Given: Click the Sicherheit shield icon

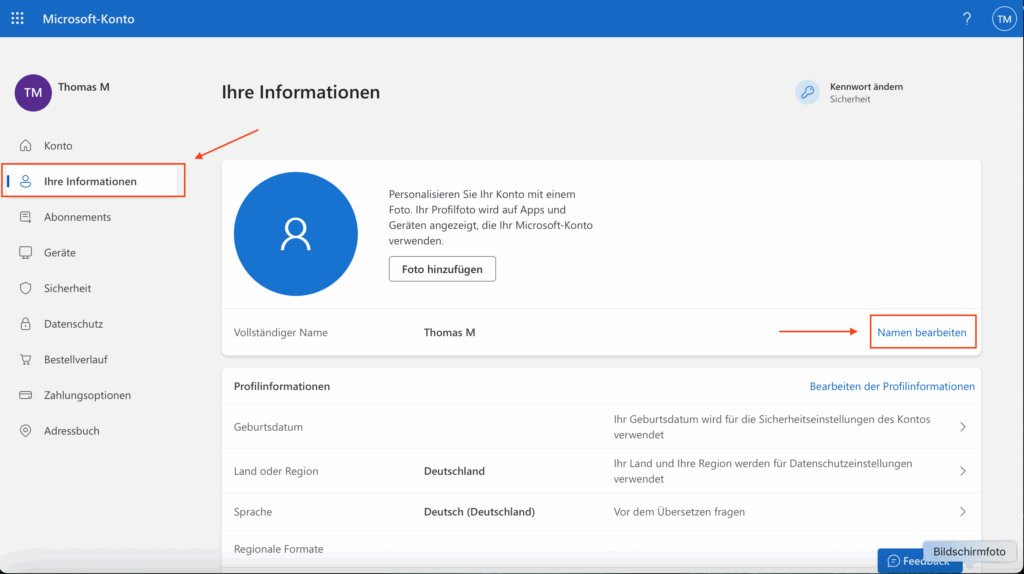Looking at the screenshot, I should (x=25, y=288).
